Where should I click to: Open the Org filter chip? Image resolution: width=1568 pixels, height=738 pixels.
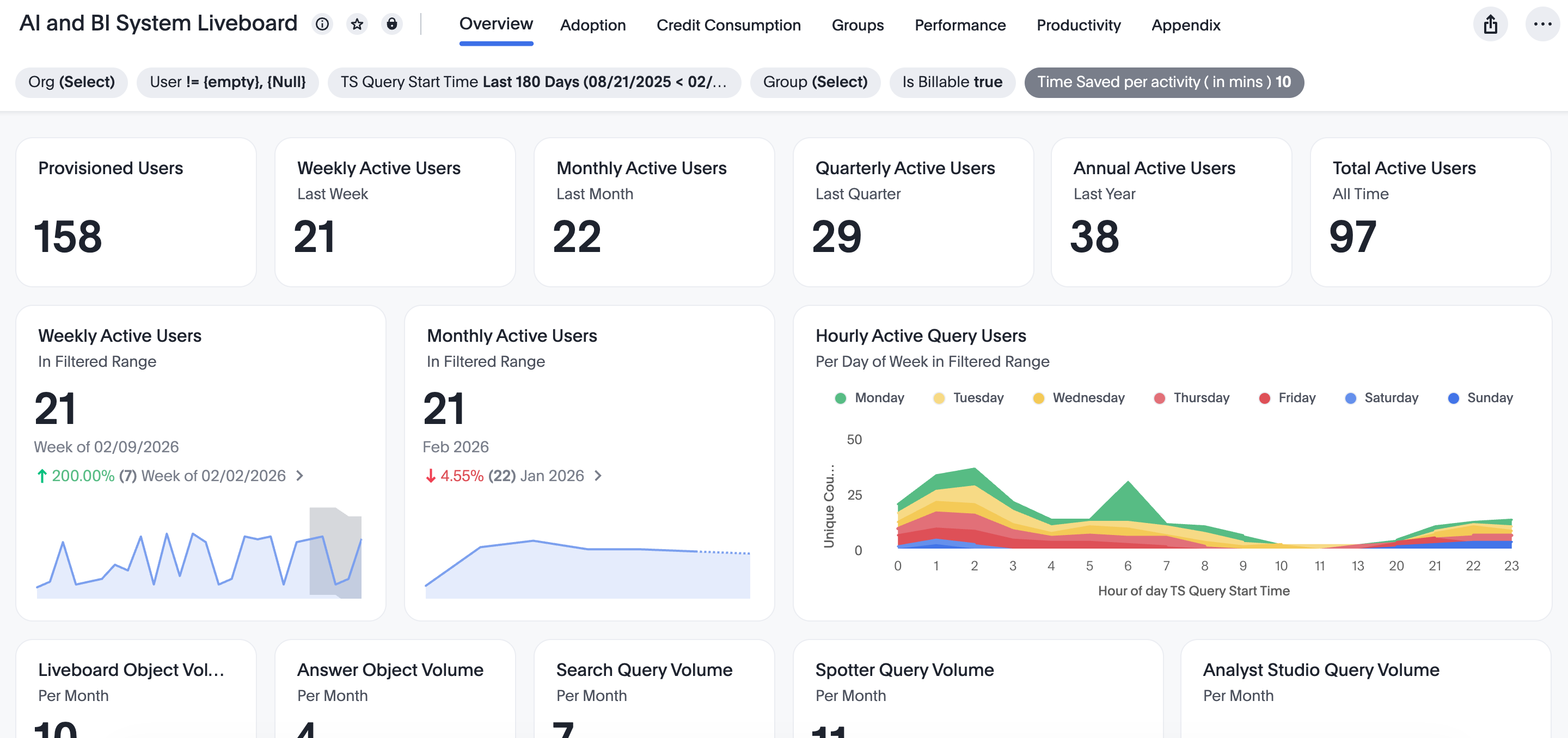(x=71, y=82)
